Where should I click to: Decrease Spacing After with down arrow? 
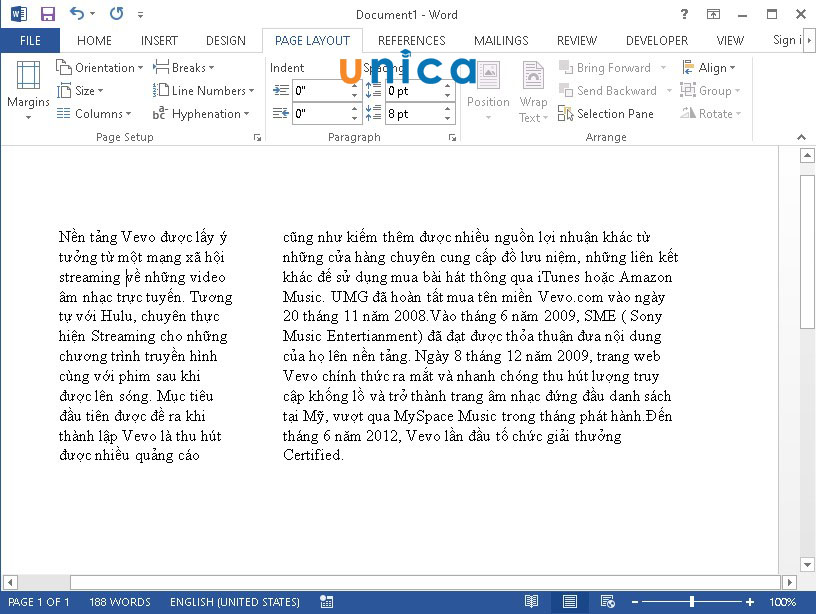tap(448, 119)
